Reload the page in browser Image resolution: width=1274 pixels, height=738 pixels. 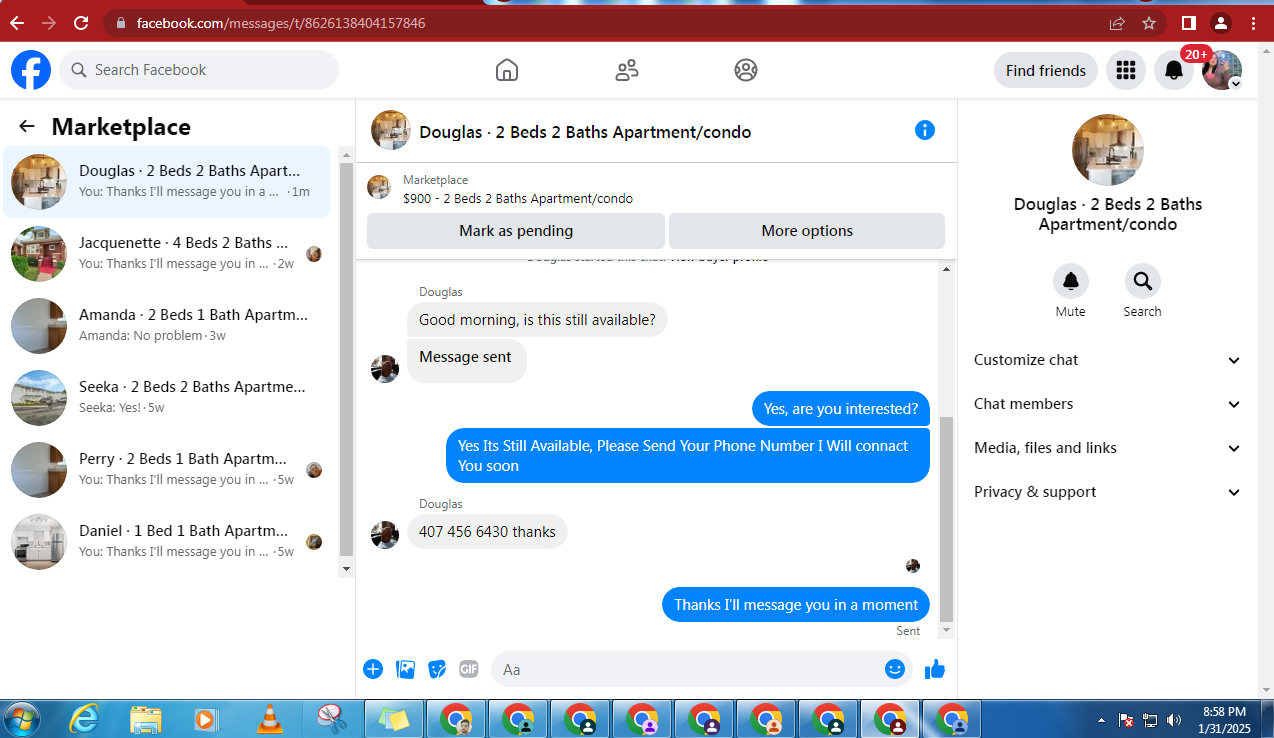tap(81, 22)
